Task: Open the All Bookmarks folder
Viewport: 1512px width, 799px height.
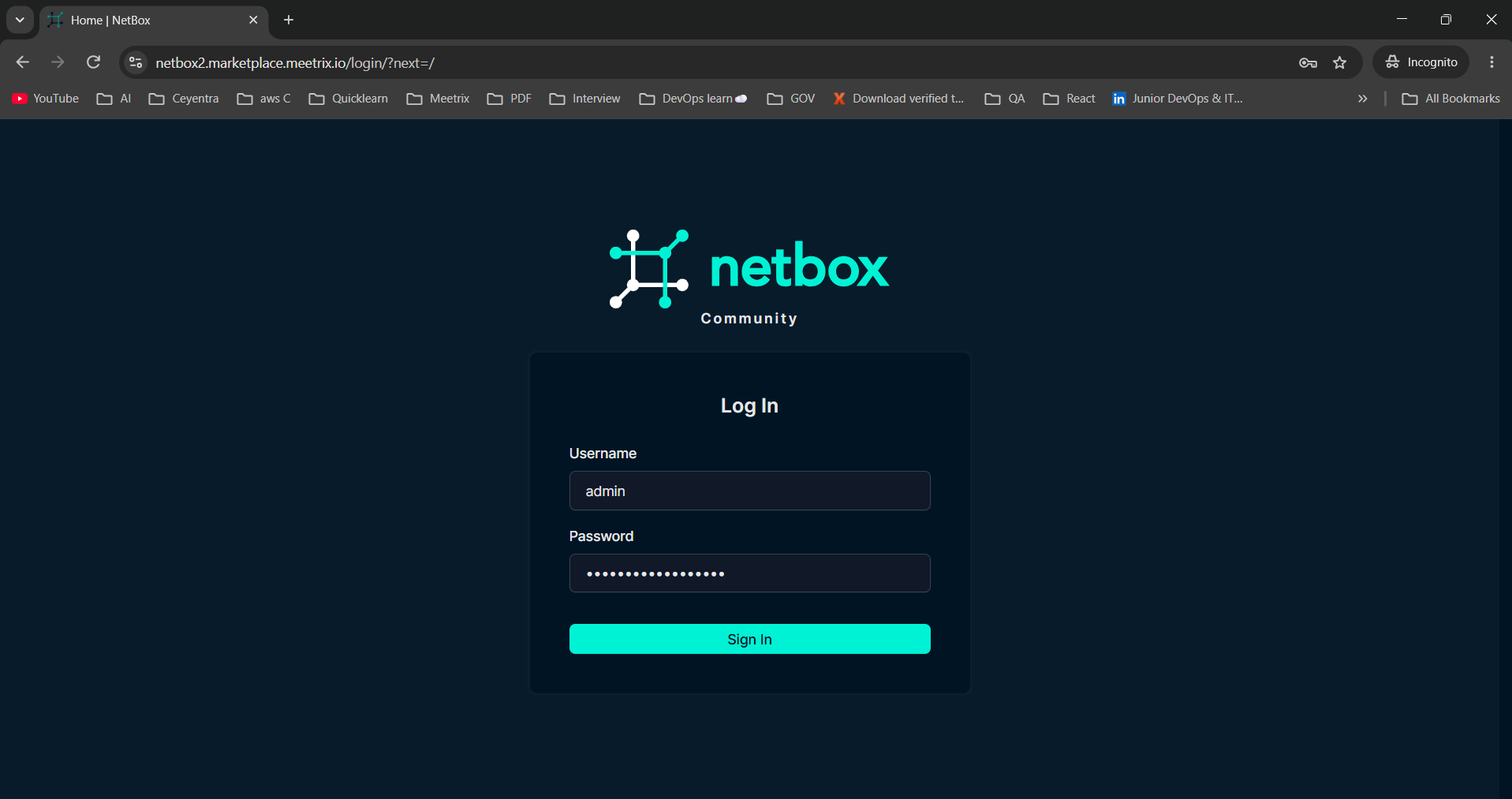Action: pyautogui.click(x=1450, y=99)
